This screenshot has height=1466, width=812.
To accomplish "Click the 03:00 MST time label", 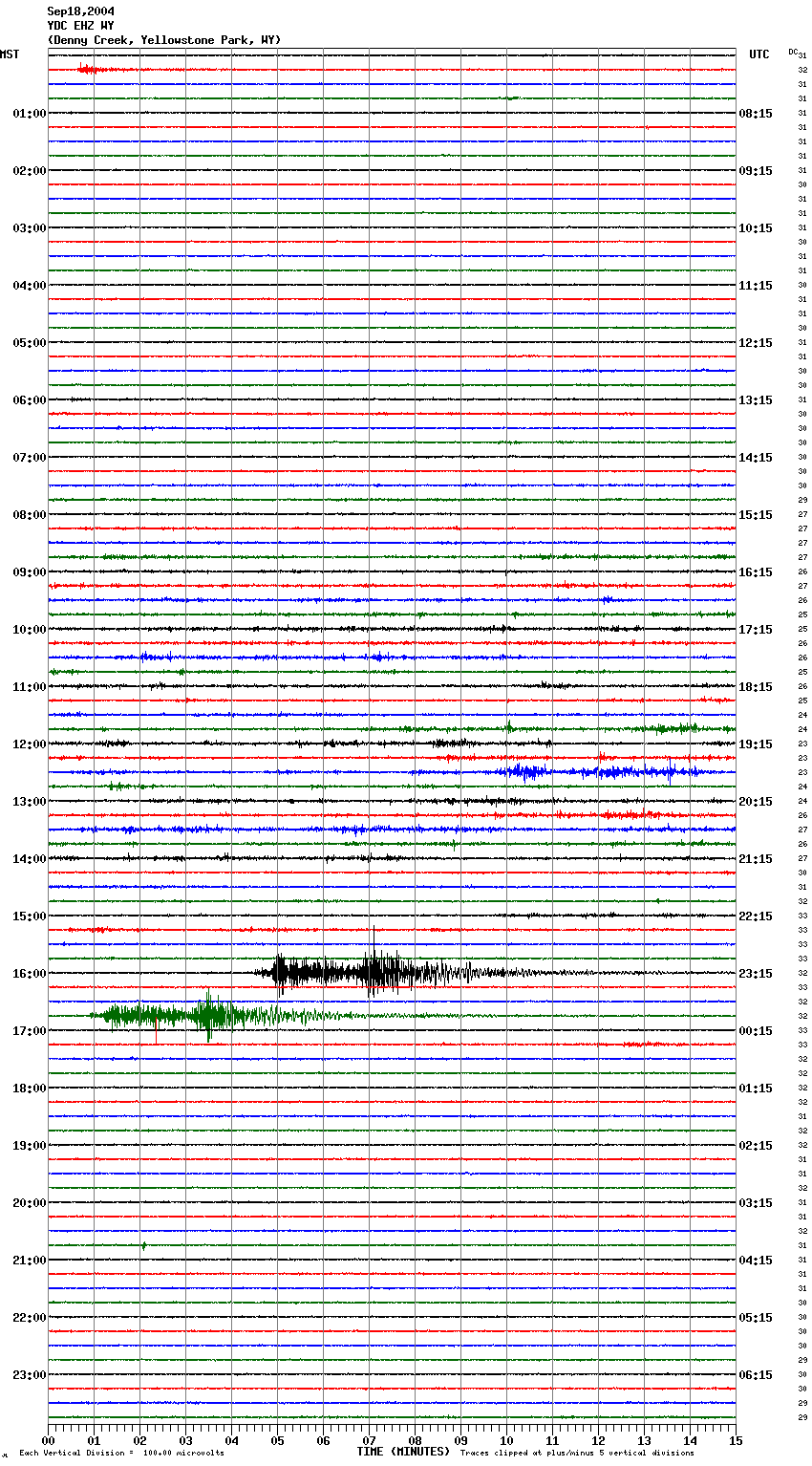I will tap(29, 228).
